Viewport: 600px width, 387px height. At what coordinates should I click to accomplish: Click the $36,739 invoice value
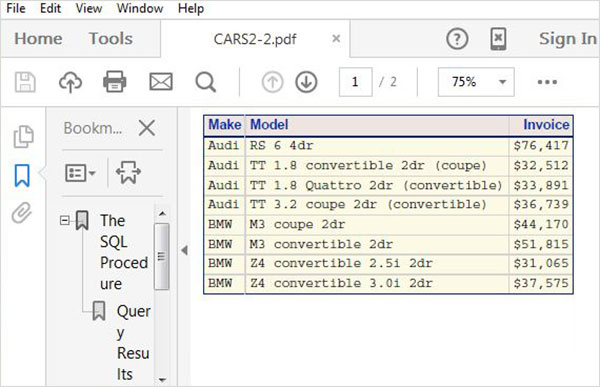(x=541, y=204)
